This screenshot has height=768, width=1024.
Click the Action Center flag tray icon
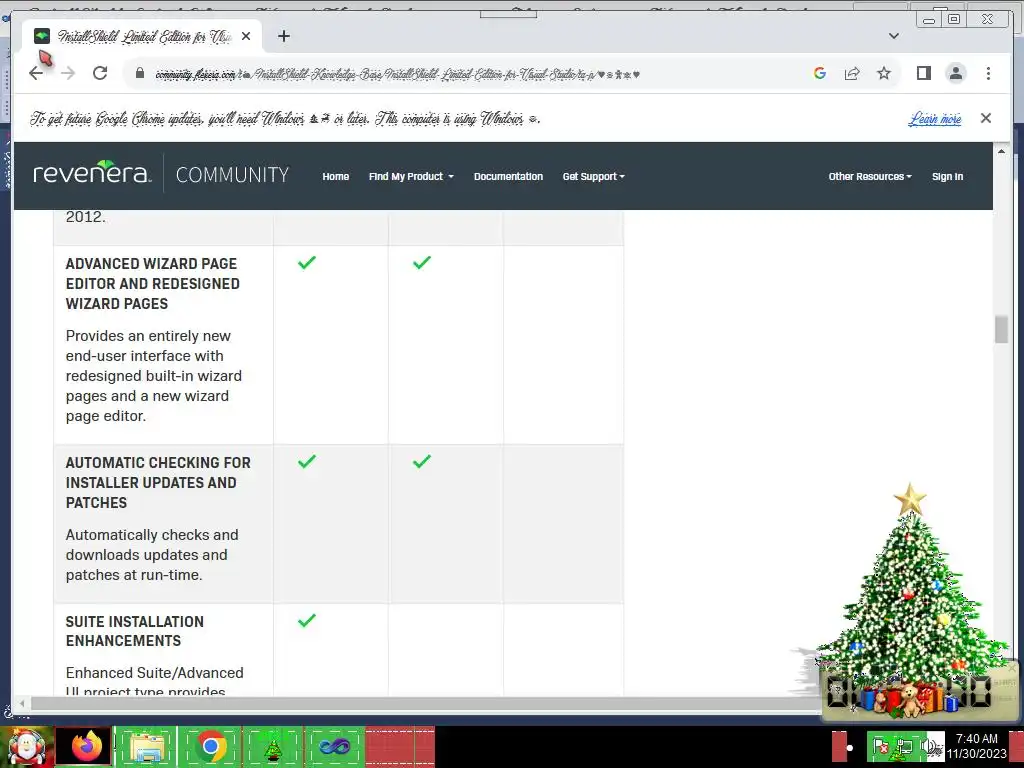880,746
